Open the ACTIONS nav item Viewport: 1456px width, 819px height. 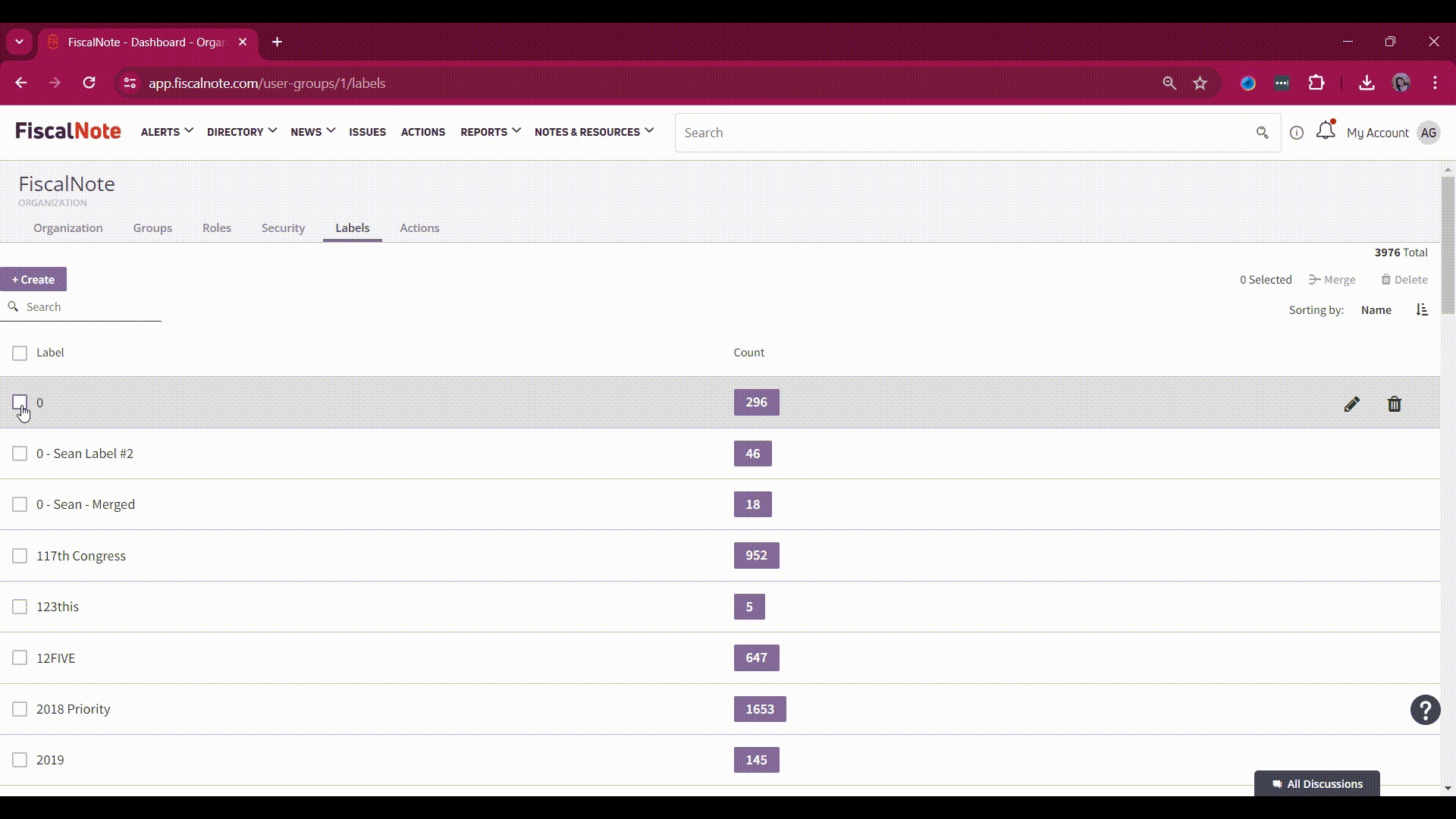coord(423,132)
